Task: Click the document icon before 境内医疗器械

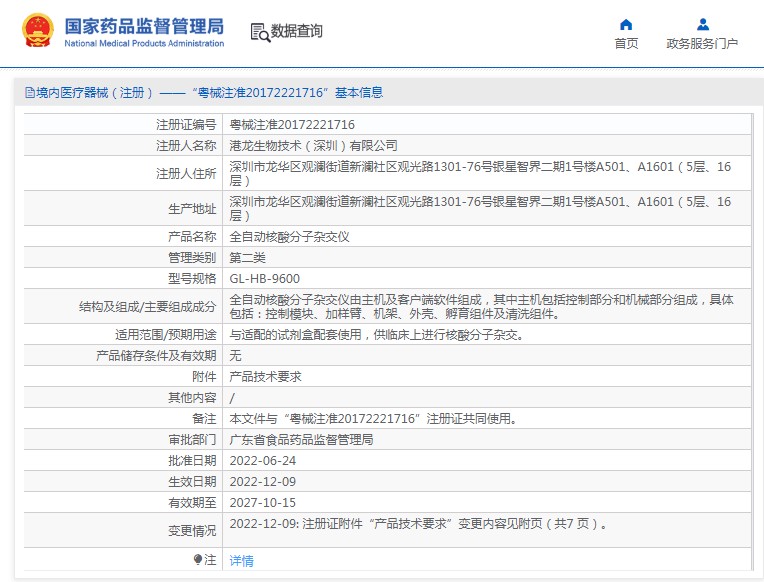Action: (x=29, y=93)
